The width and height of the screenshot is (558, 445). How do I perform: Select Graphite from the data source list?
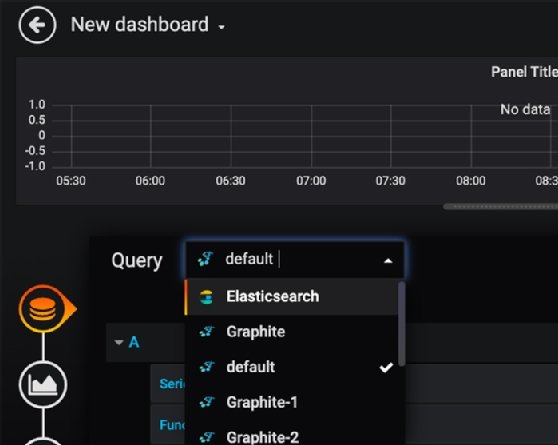[x=291, y=332]
